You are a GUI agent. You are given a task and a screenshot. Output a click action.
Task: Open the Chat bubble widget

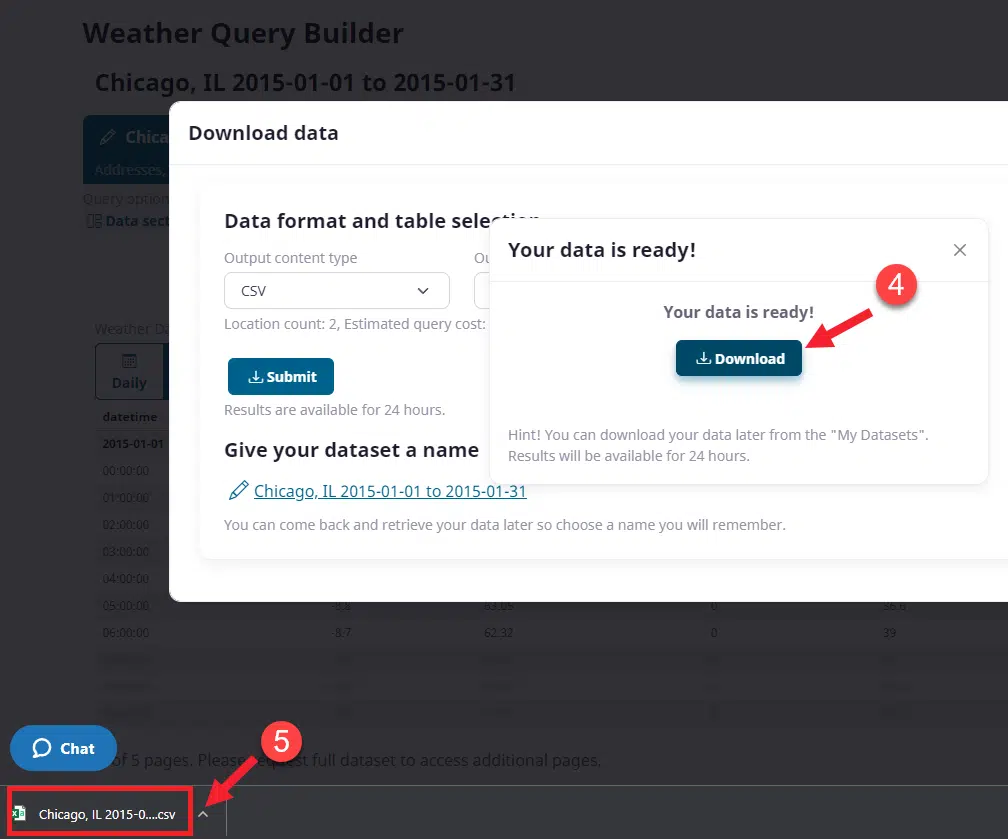pyautogui.click(x=63, y=748)
